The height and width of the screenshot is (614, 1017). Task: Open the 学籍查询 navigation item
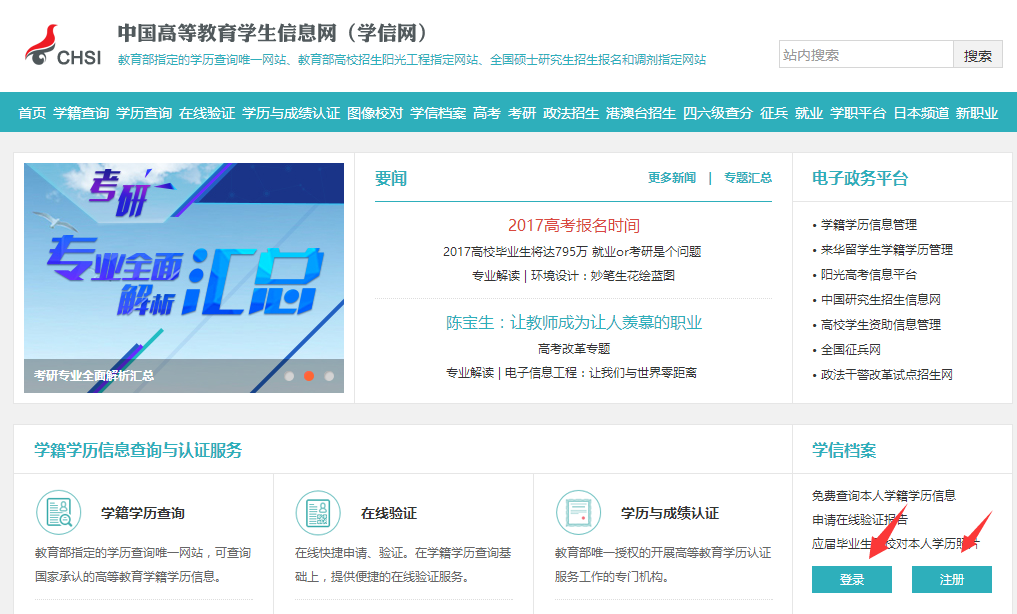81,113
